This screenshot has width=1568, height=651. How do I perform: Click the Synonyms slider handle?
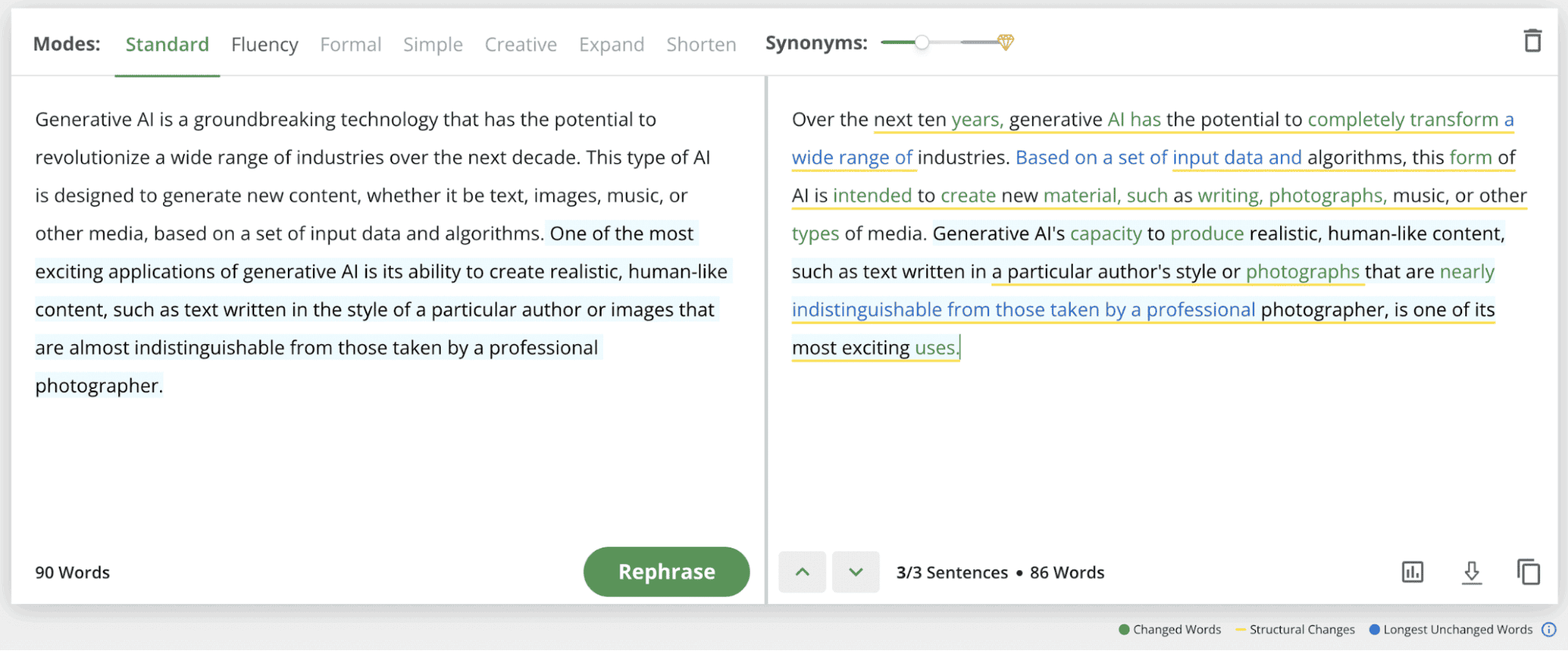922,42
